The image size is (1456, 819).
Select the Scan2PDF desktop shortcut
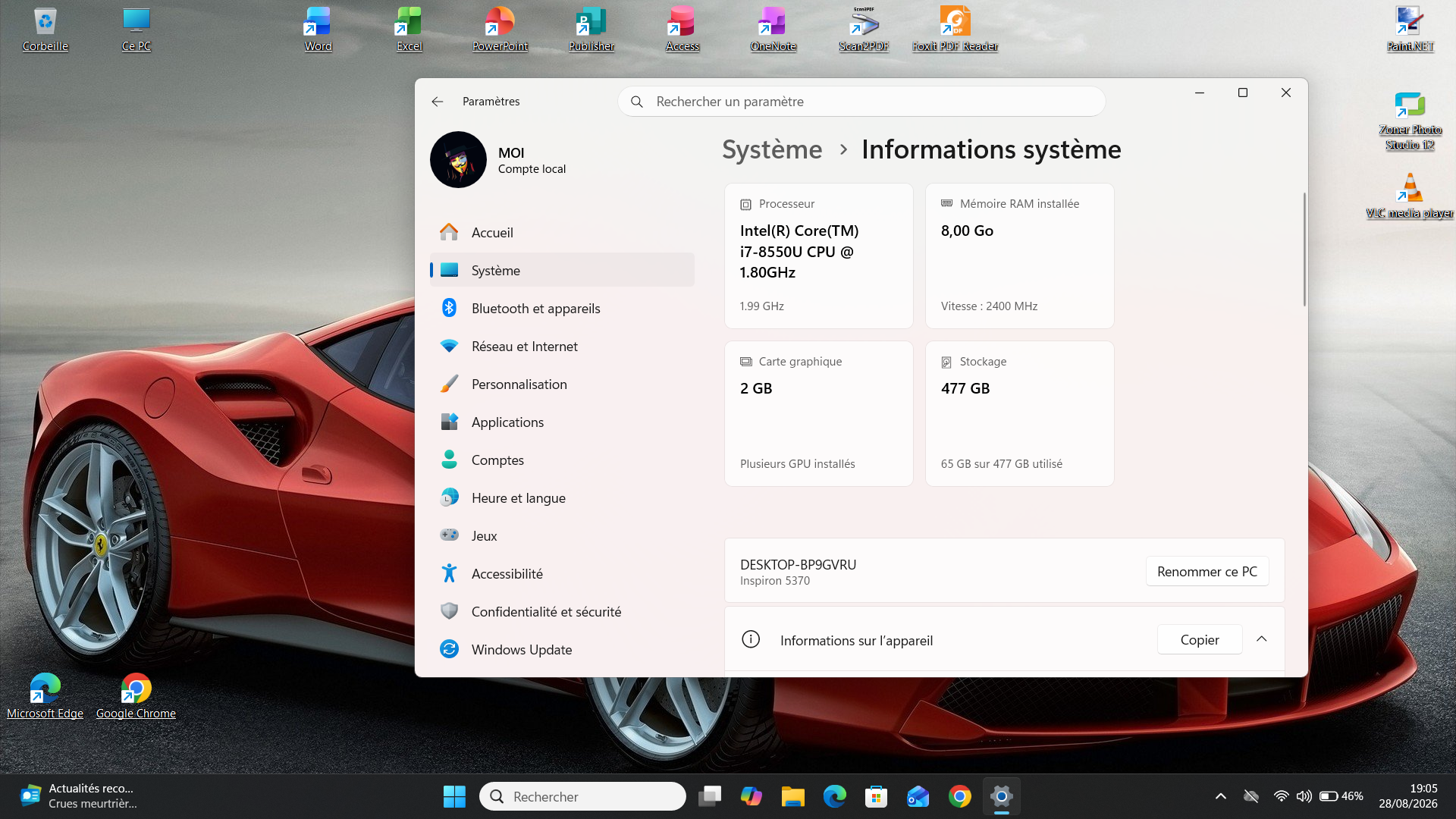click(x=864, y=30)
